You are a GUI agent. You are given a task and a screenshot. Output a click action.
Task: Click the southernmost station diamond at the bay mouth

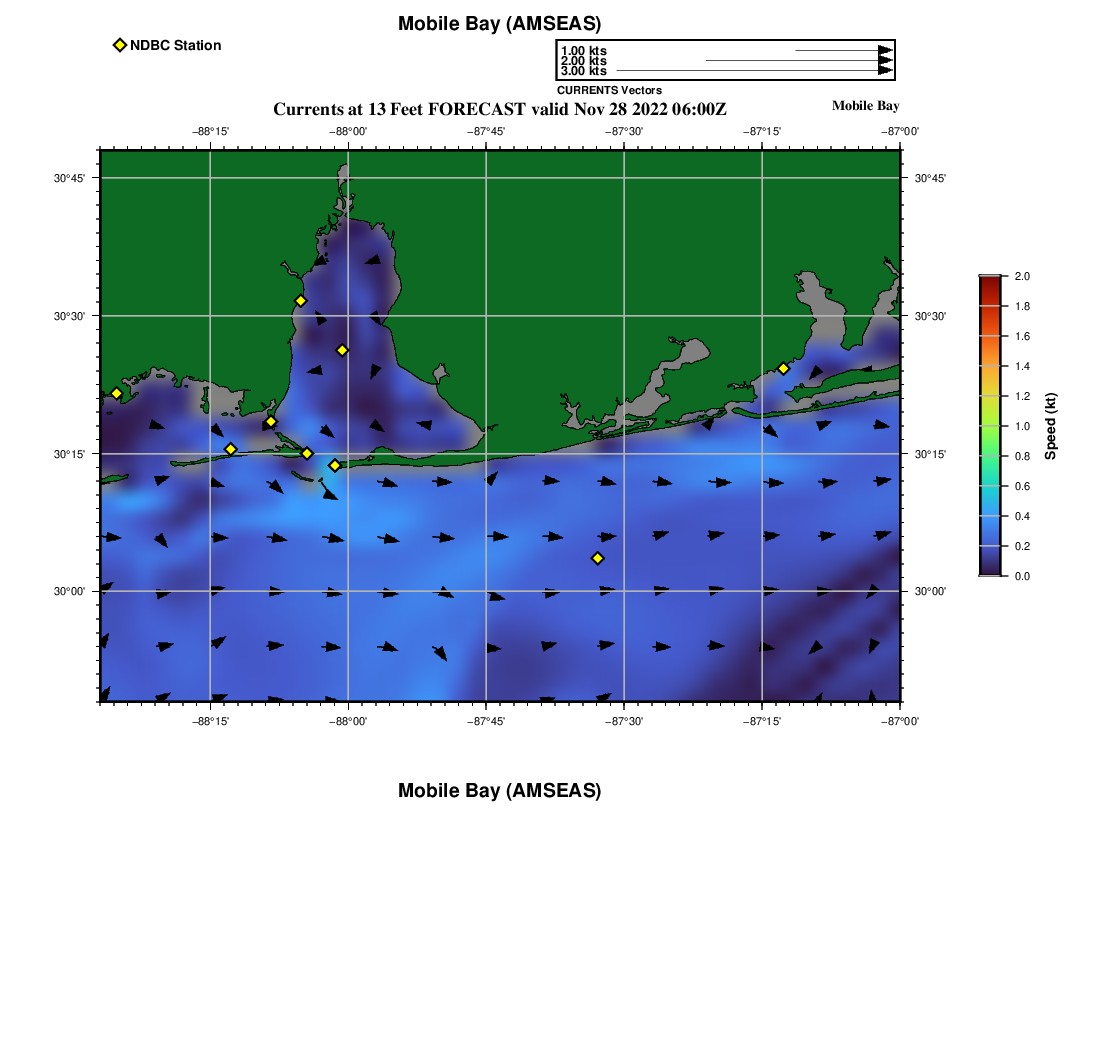pos(335,465)
